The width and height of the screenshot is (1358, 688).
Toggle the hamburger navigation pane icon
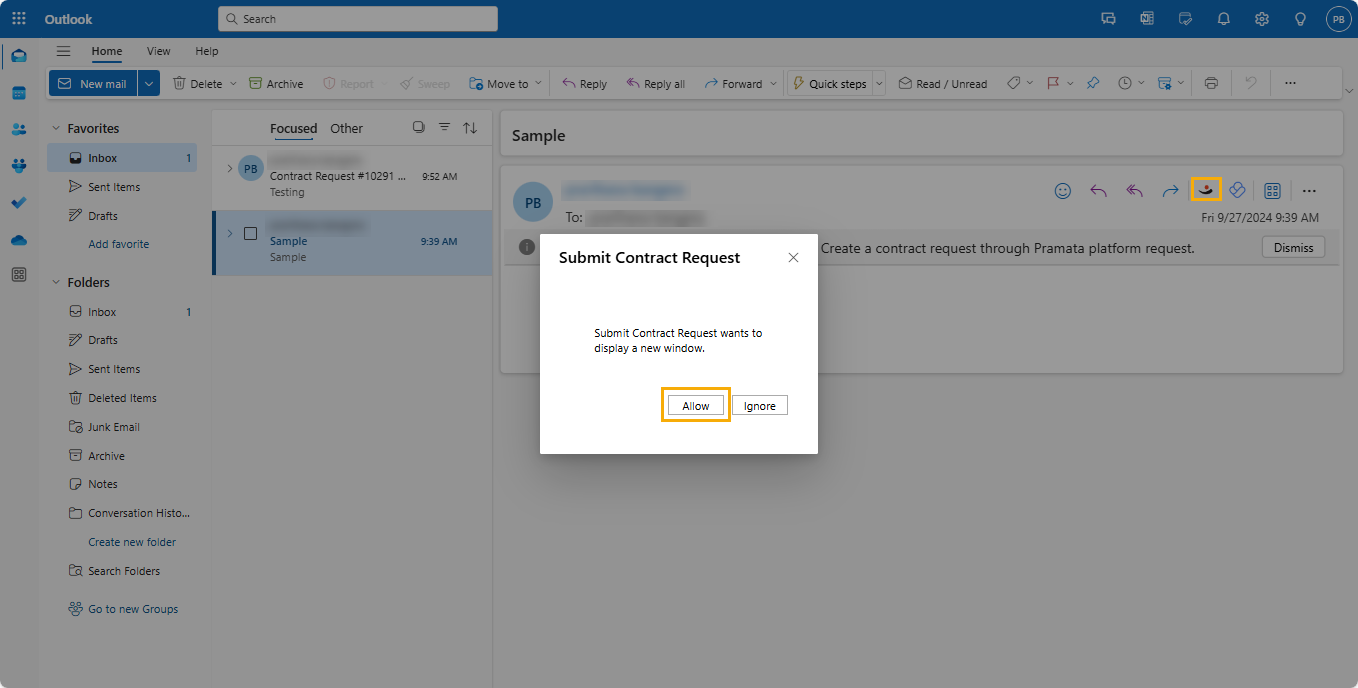point(64,51)
